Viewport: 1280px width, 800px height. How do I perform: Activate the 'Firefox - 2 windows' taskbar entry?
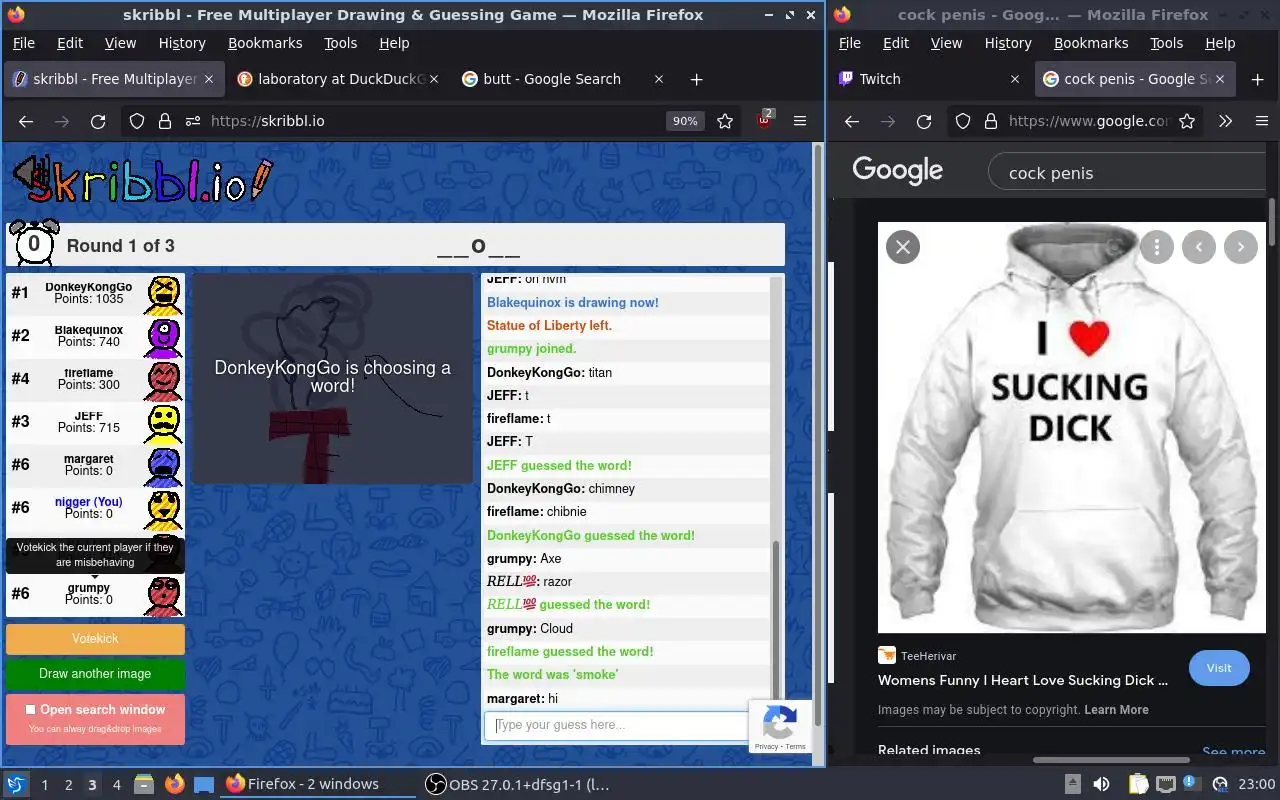318,784
